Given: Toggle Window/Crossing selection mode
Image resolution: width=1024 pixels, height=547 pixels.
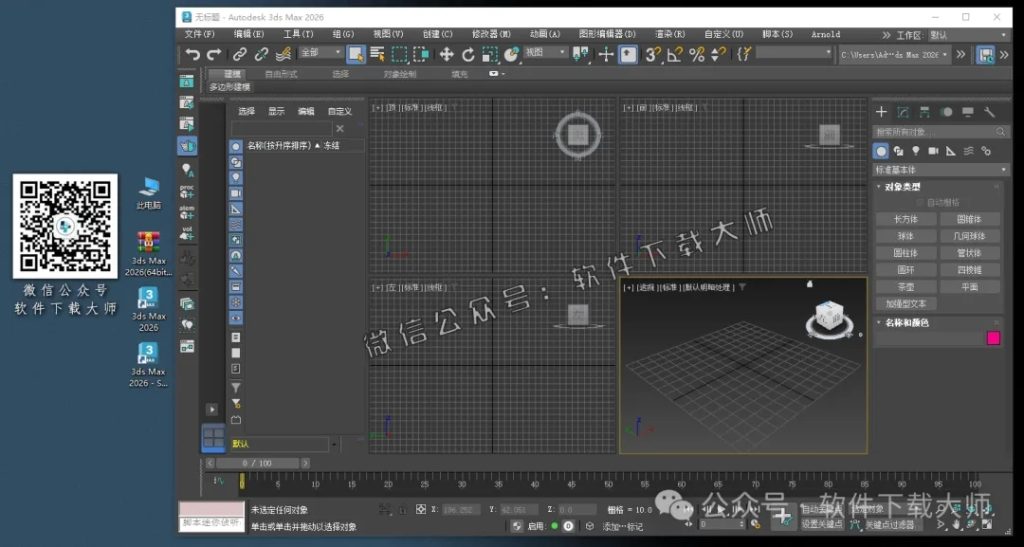Looking at the screenshot, I should tap(422, 55).
